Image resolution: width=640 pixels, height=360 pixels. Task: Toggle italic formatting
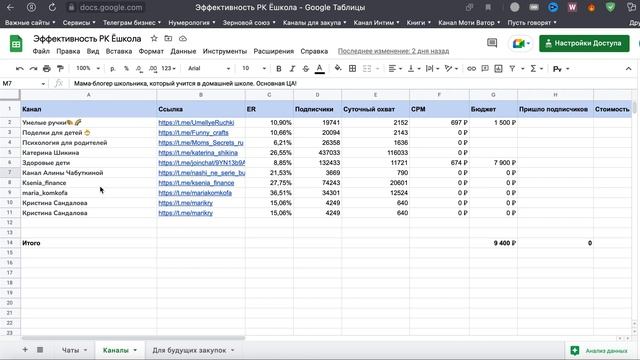pyautogui.click(x=292, y=69)
